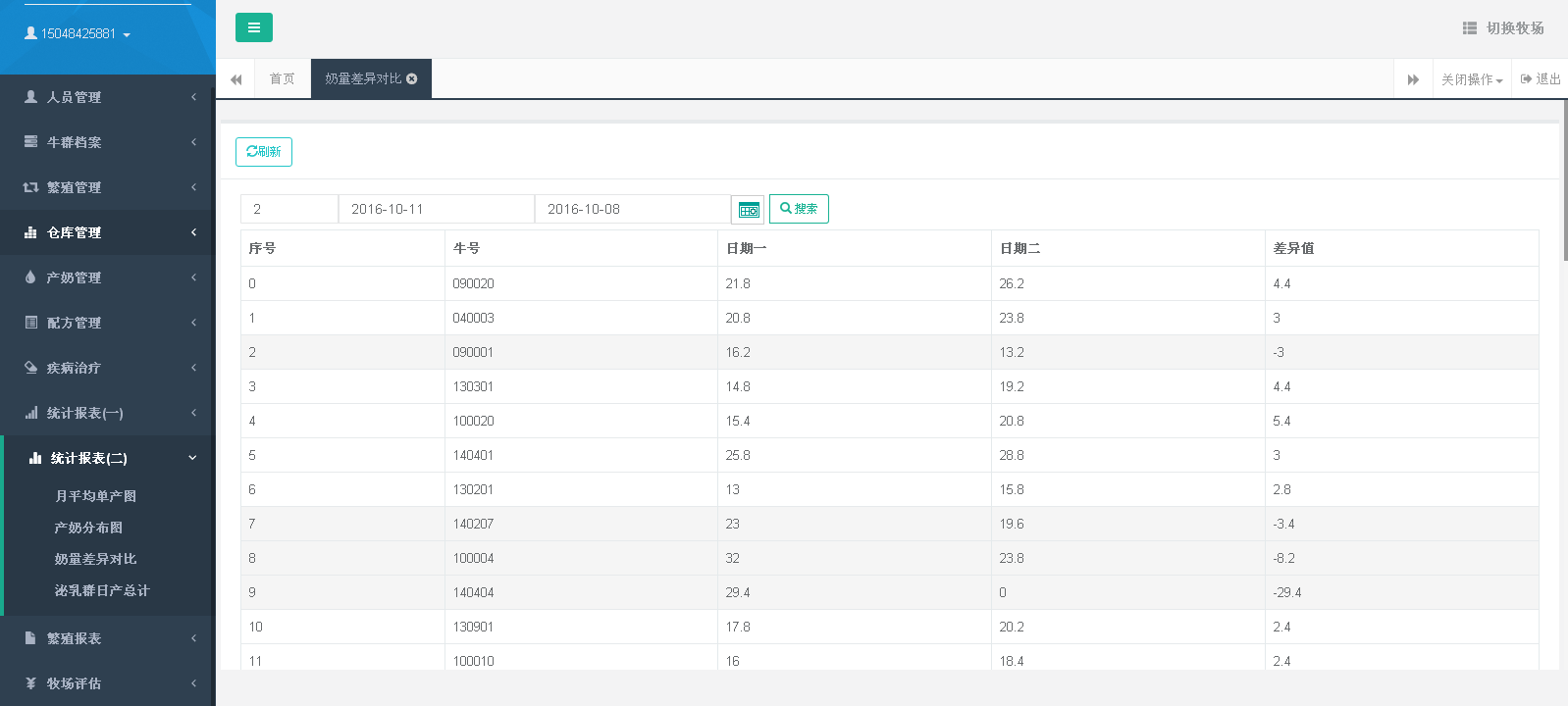Expand 繁殖管理 chevron arrow
The width and height of the screenshot is (1568, 706).
click(193, 187)
